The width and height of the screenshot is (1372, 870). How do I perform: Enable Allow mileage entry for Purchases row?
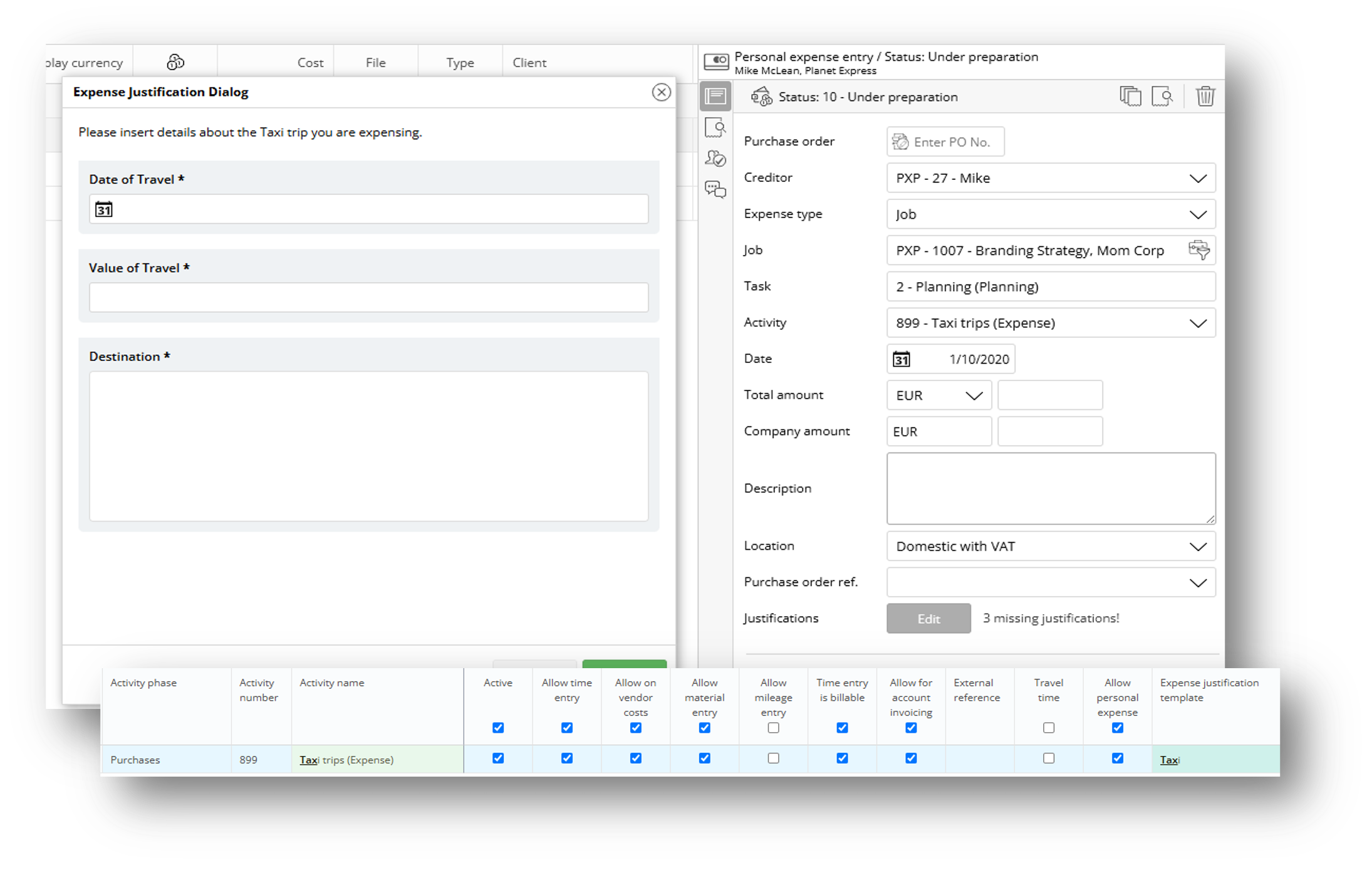[773, 758]
